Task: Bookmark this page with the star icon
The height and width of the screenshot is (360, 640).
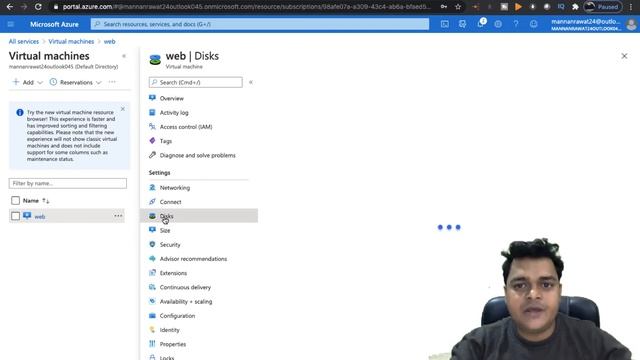Action: pyautogui.click(x=458, y=7)
